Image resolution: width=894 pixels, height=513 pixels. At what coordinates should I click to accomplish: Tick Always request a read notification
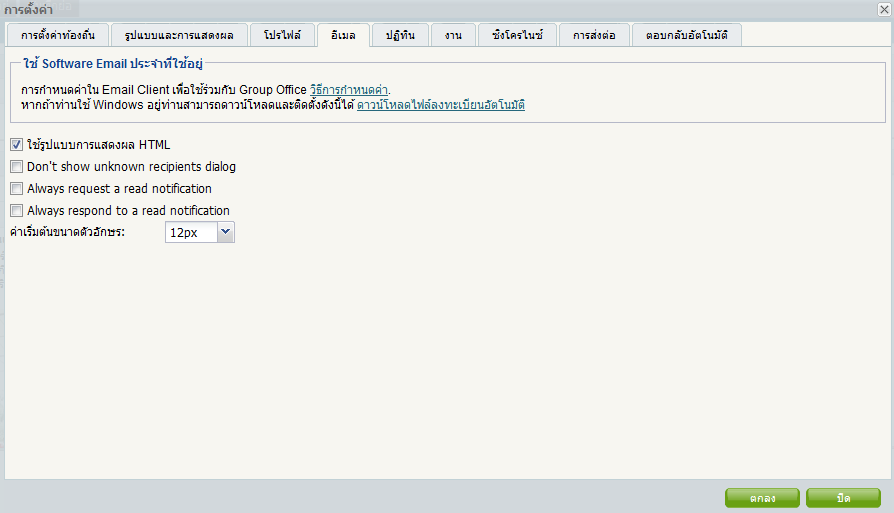click(17, 189)
